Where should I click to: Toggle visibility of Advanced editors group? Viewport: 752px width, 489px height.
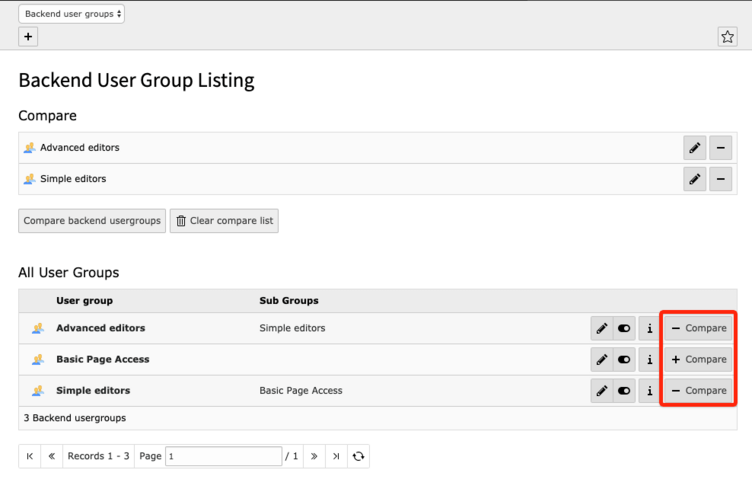pos(624,328)
